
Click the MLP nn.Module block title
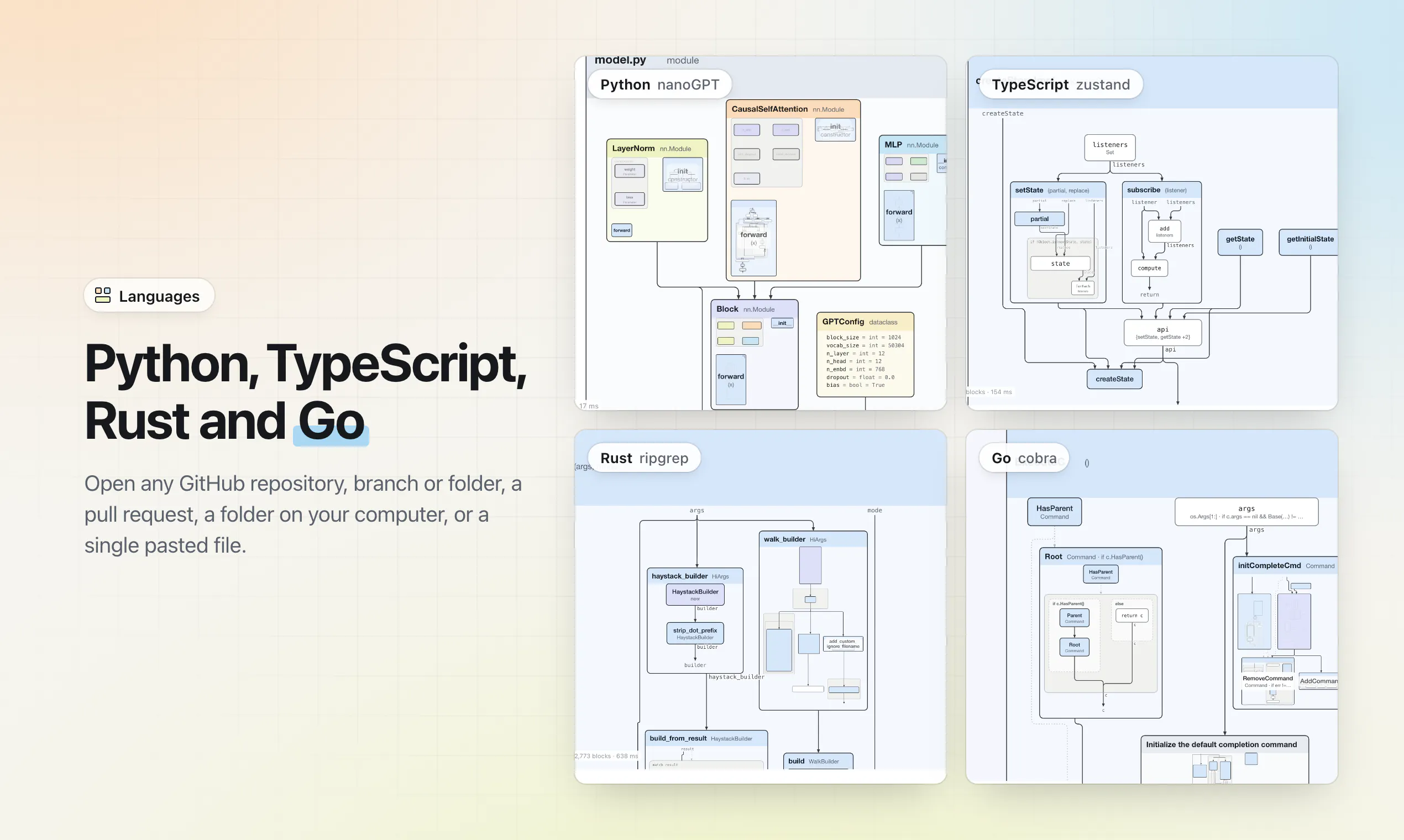click(x=911, y=145)
